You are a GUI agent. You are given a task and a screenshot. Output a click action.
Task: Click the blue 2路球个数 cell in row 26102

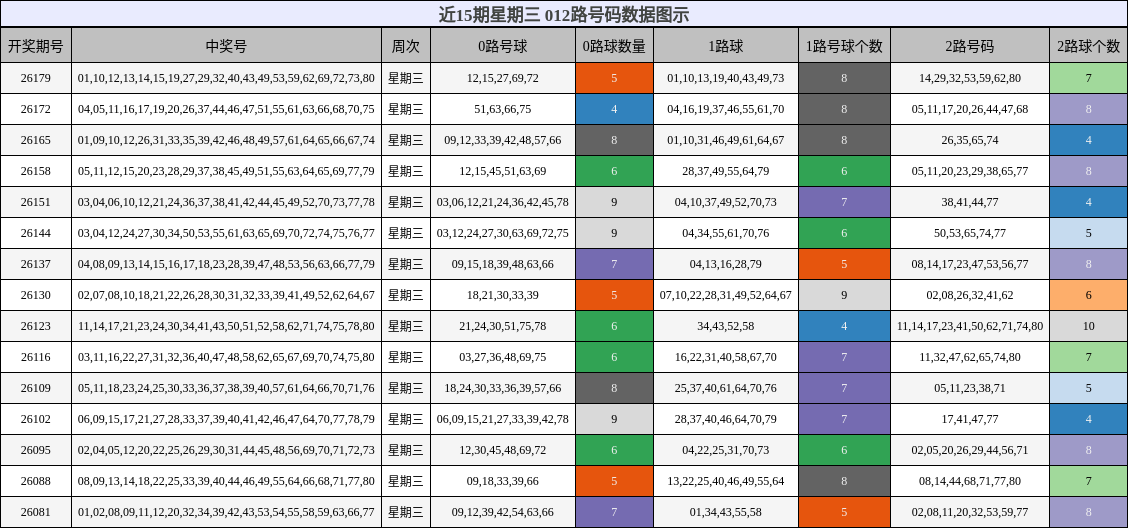[1088, 419]
